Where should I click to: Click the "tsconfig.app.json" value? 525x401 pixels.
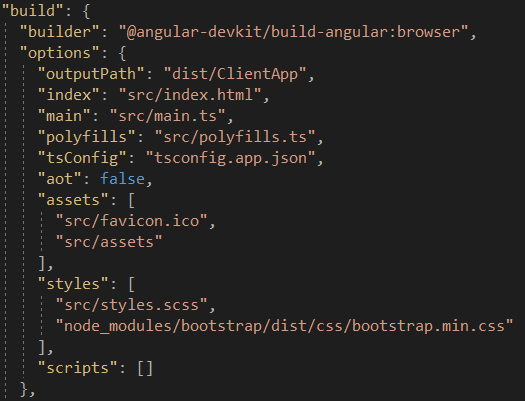231,158
